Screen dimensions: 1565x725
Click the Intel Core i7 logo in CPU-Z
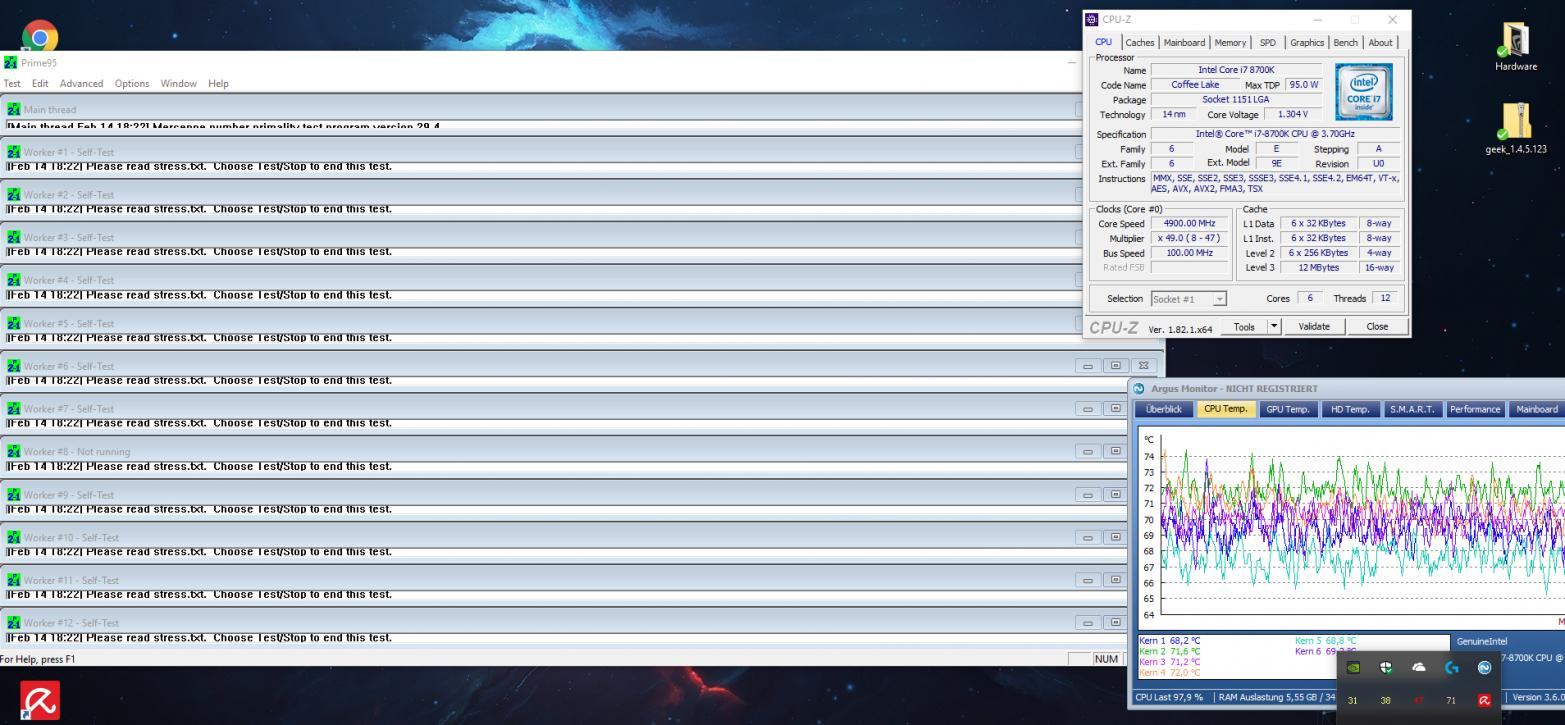(x=1363, y=92)
